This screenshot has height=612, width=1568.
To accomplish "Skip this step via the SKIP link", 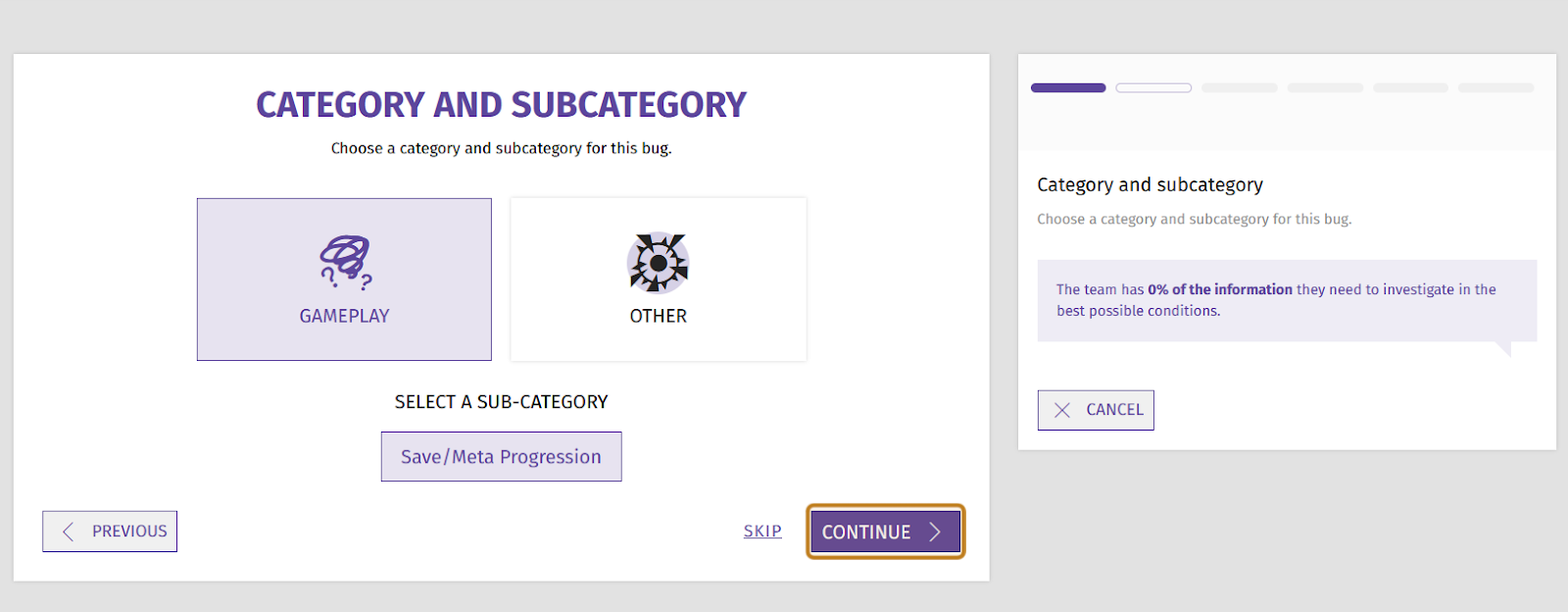I will coord(762,531).
